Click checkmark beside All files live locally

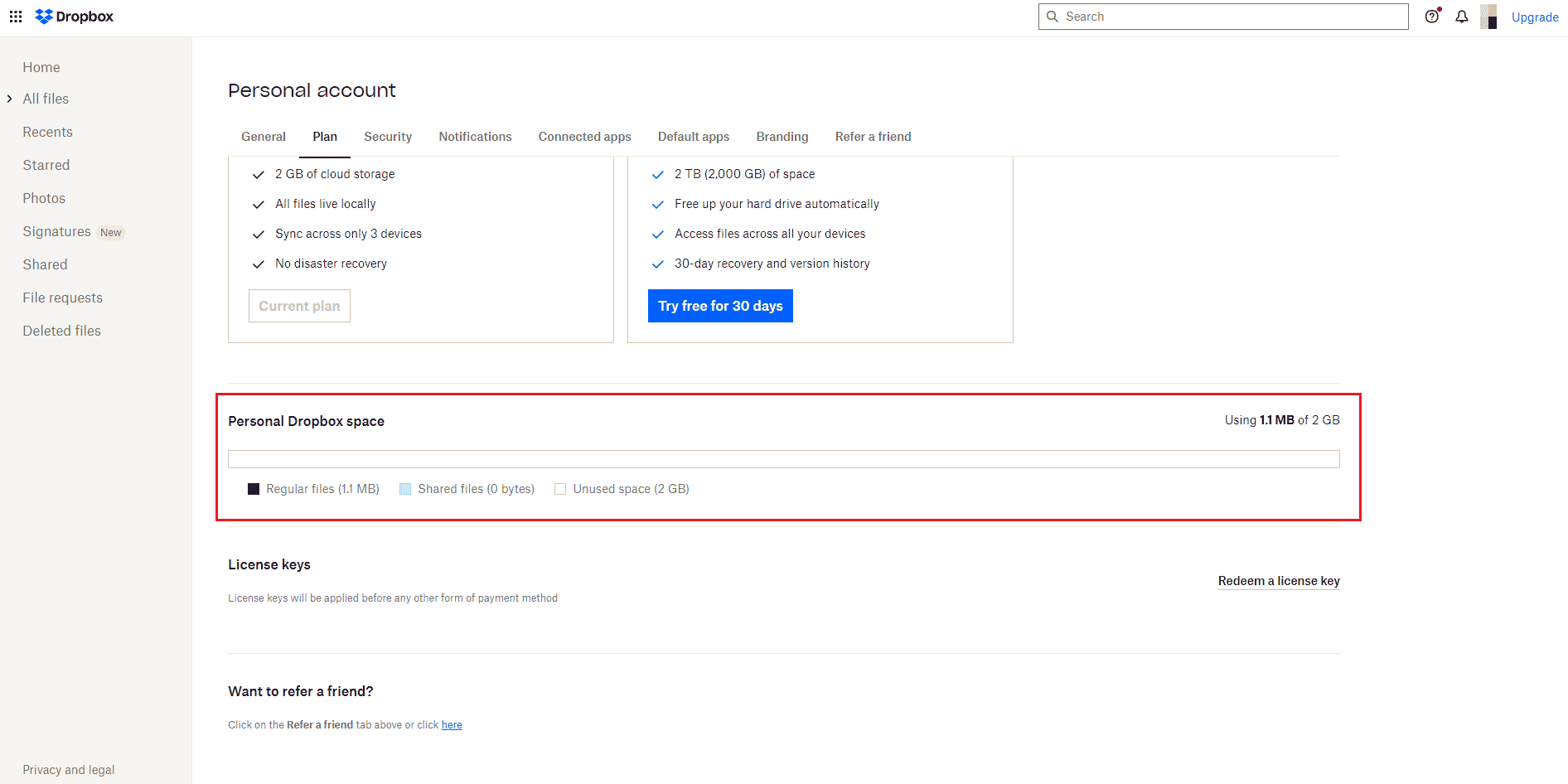(x=259, y=205)
